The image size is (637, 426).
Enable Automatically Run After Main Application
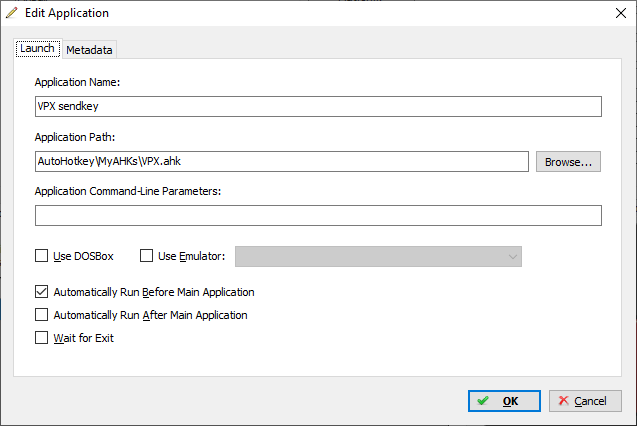click(41, 315)
